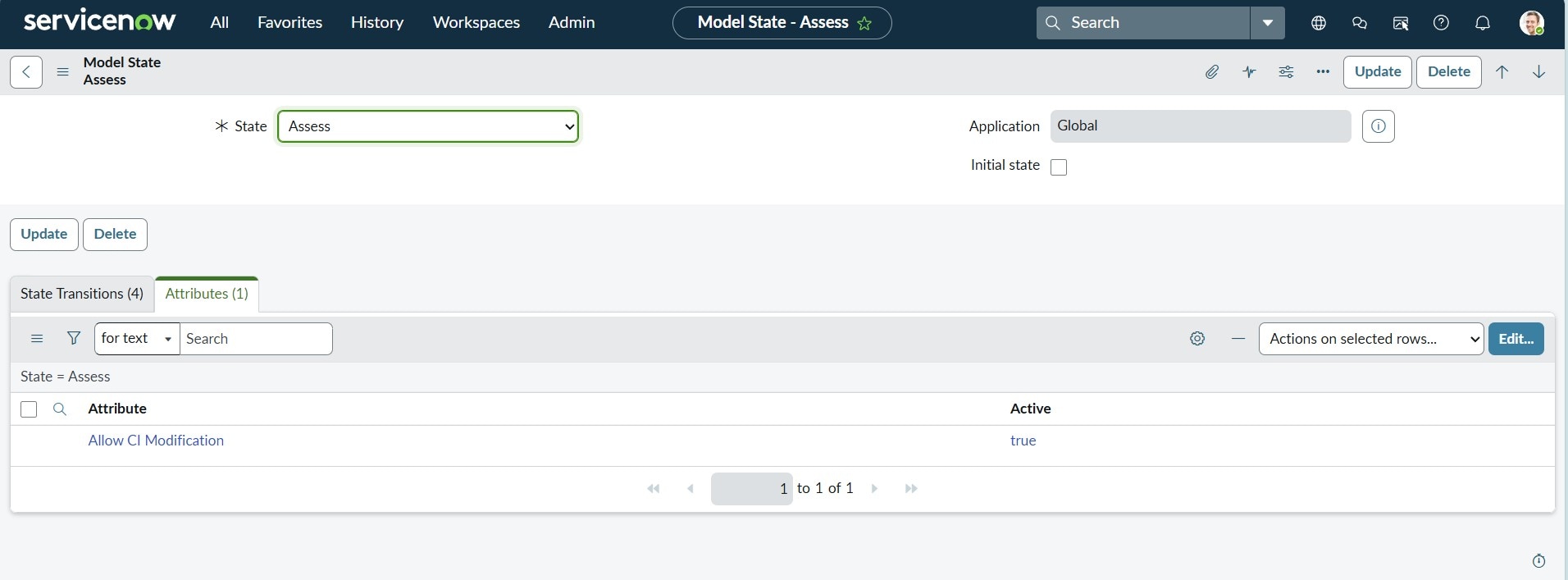Click the filter funnel icon in list

pyautogui.click(x=74, y=338)
